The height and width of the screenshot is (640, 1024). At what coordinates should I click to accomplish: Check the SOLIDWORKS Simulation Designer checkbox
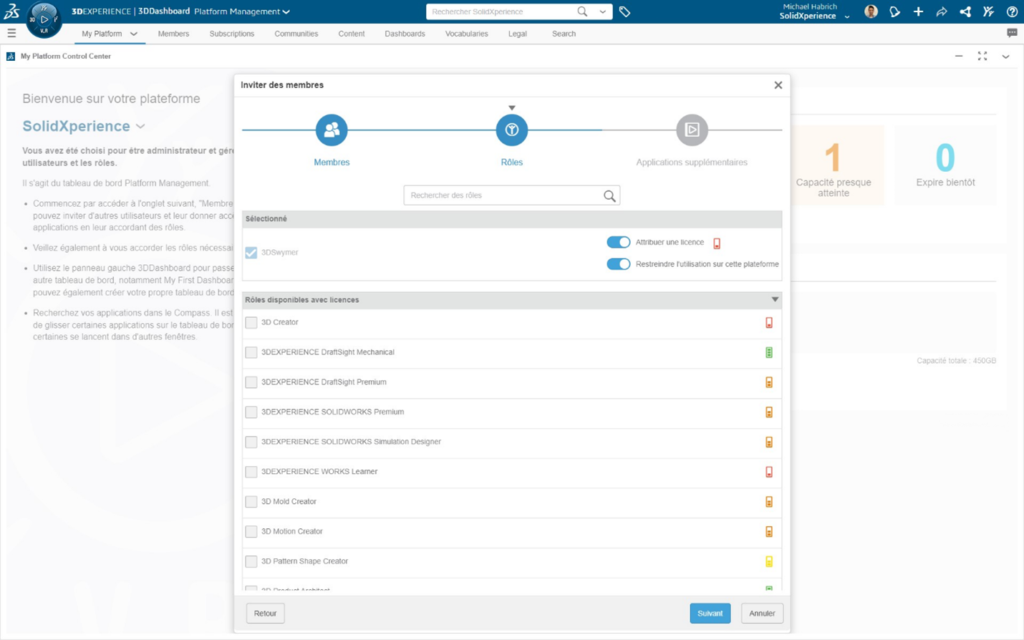pos(251,442)
